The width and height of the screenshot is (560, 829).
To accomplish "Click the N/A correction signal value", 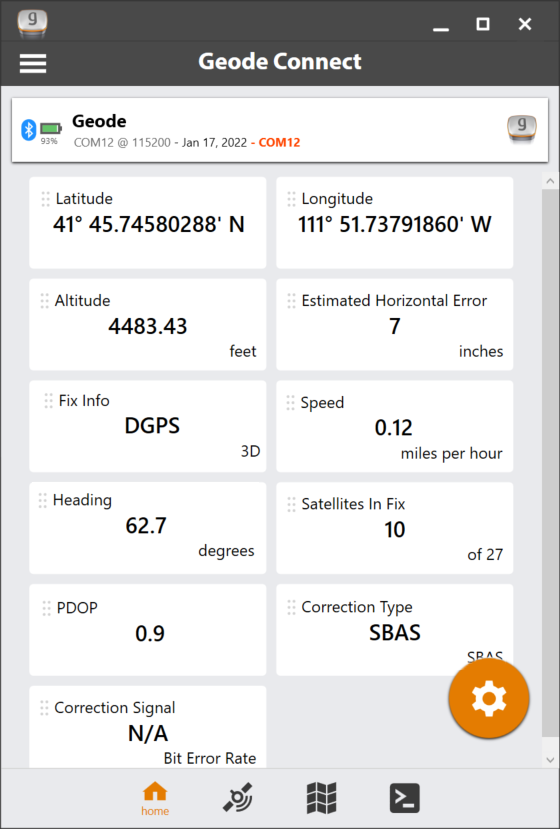I will click(148, 733).
